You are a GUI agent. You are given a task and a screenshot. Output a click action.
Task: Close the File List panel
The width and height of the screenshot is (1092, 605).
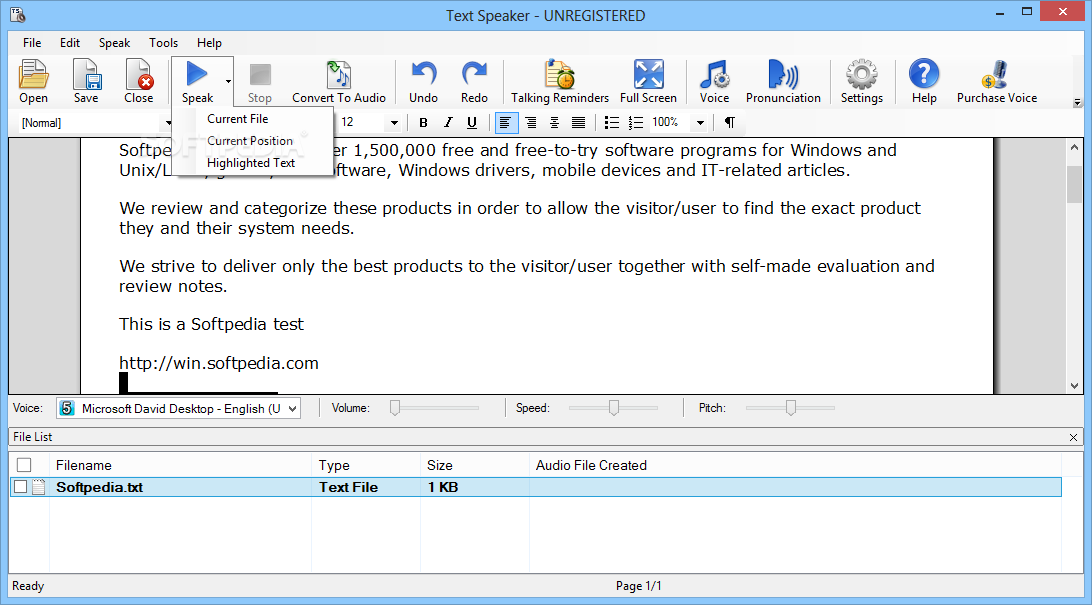tap(1073, 437)
